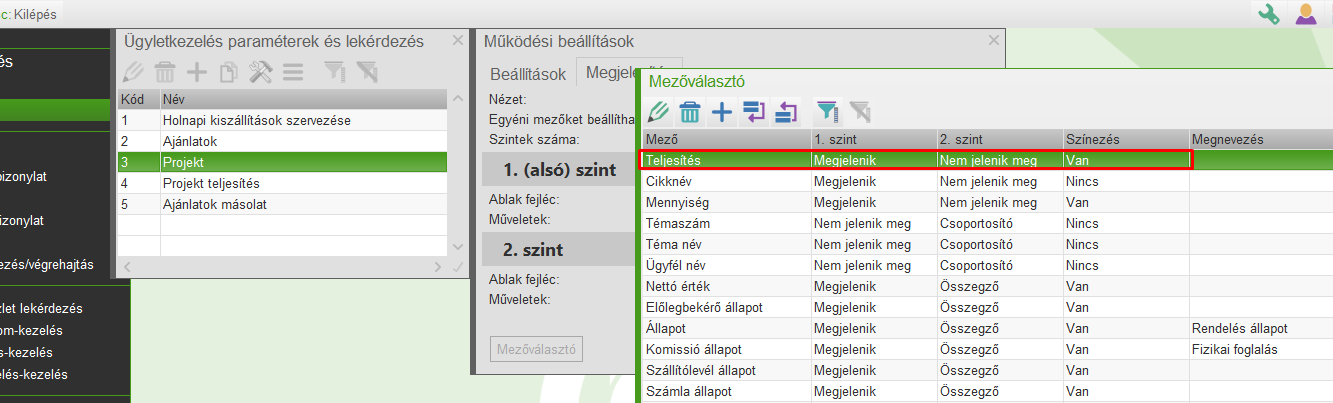
Task: Click the crossed-out filter icon in Ügyletkezelés toolbar
Action: pos(366,72)
